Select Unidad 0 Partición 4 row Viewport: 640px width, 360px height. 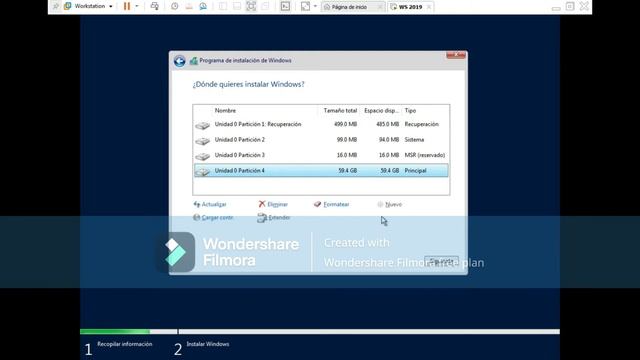tap(321, 171)
